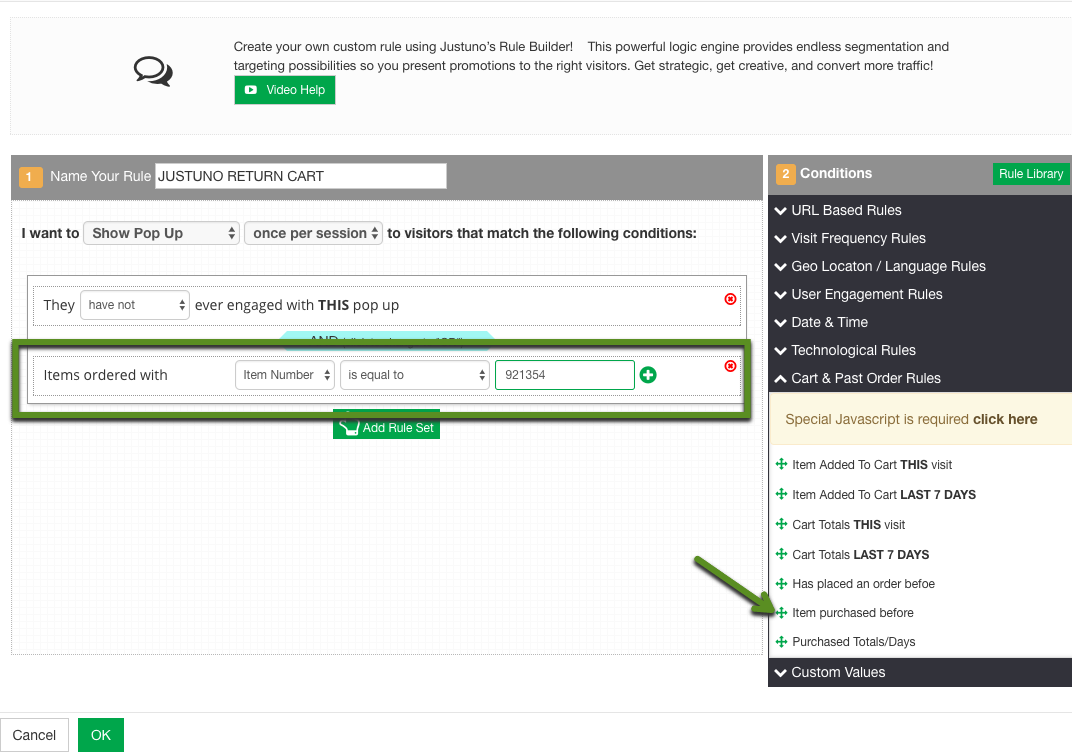Open the Show Pop Up action dropdown
The width and height of the screenshot is (1072, 756).
[x=161, y=233]
